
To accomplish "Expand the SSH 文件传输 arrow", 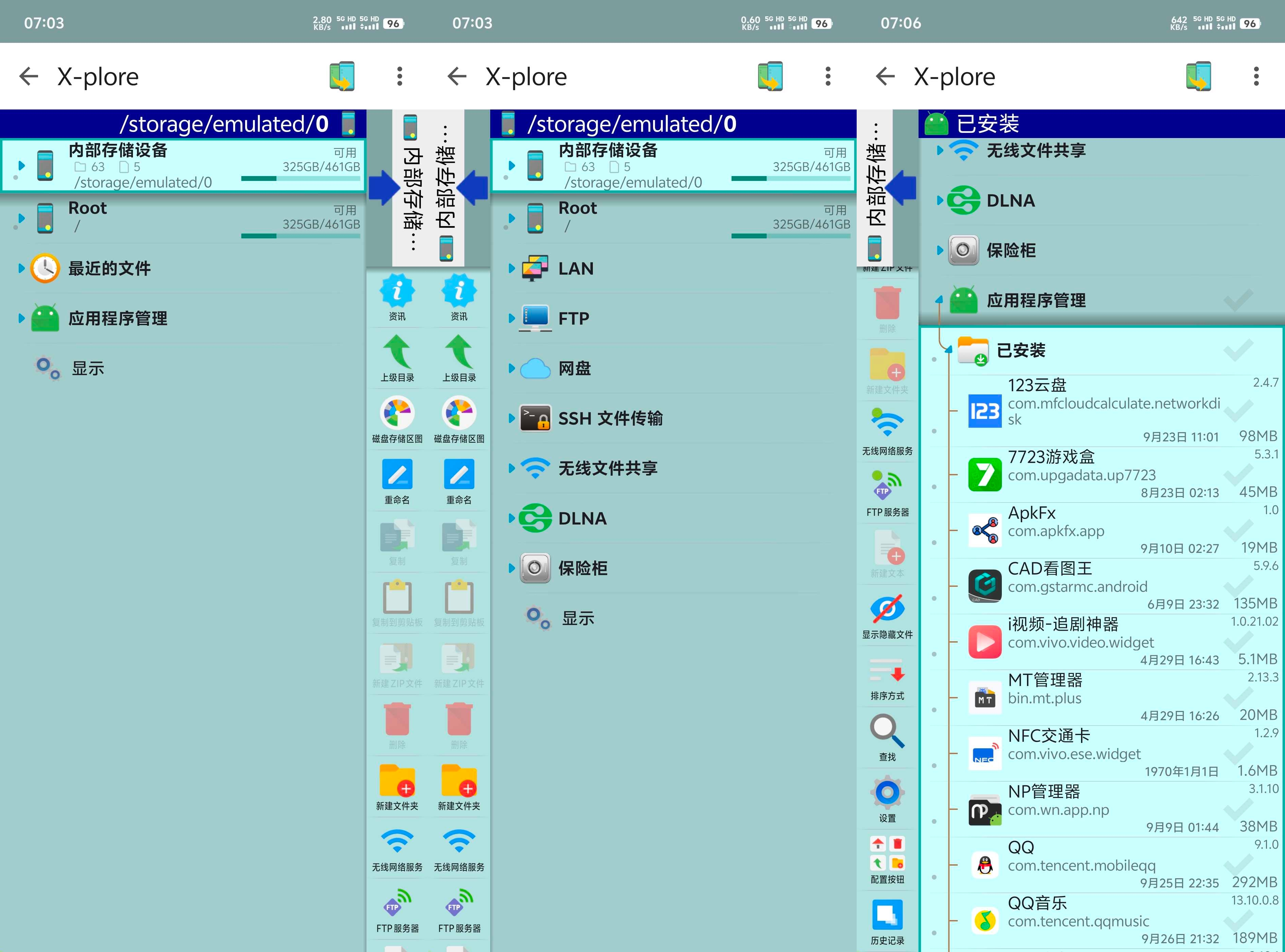I will (511, 419).
